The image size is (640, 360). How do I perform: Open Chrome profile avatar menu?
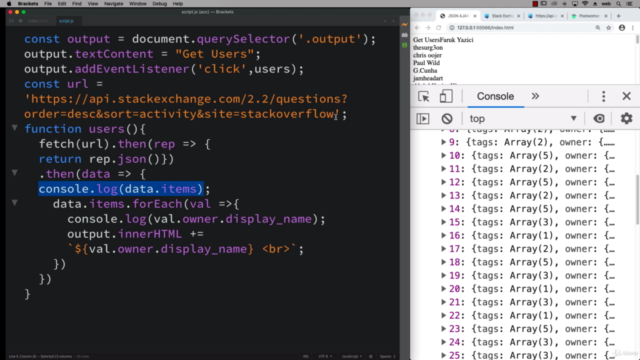[x=622, y=28]
